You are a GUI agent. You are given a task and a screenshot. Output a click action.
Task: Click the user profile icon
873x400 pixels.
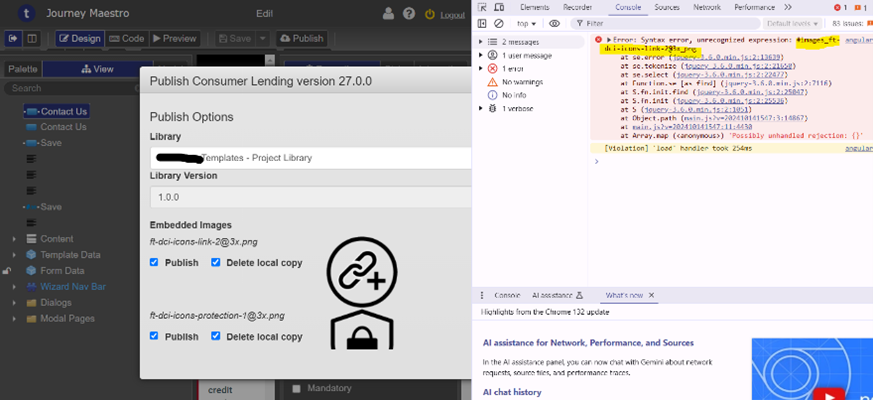pyautogui.click(x=388, y=14)
